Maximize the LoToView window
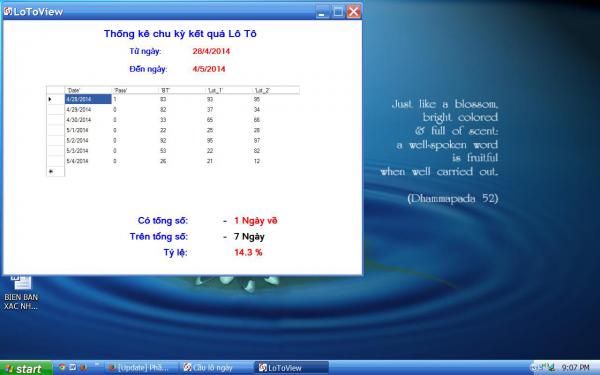The height and width of the screenshot is (375, 600). pyautogui.click(x=338, y=11)
